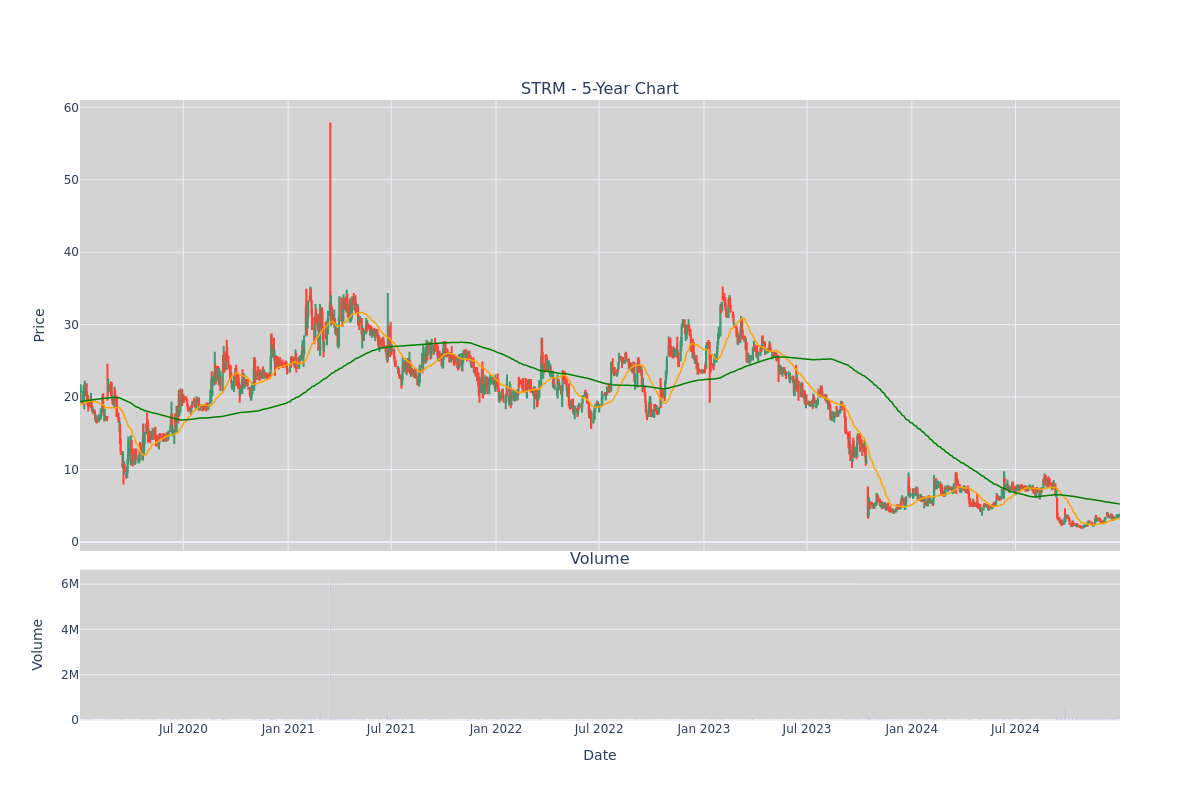Select the "Jul 2024" date tick label
Viewport: 1200px width, 800px height.
click(1015, 729)
